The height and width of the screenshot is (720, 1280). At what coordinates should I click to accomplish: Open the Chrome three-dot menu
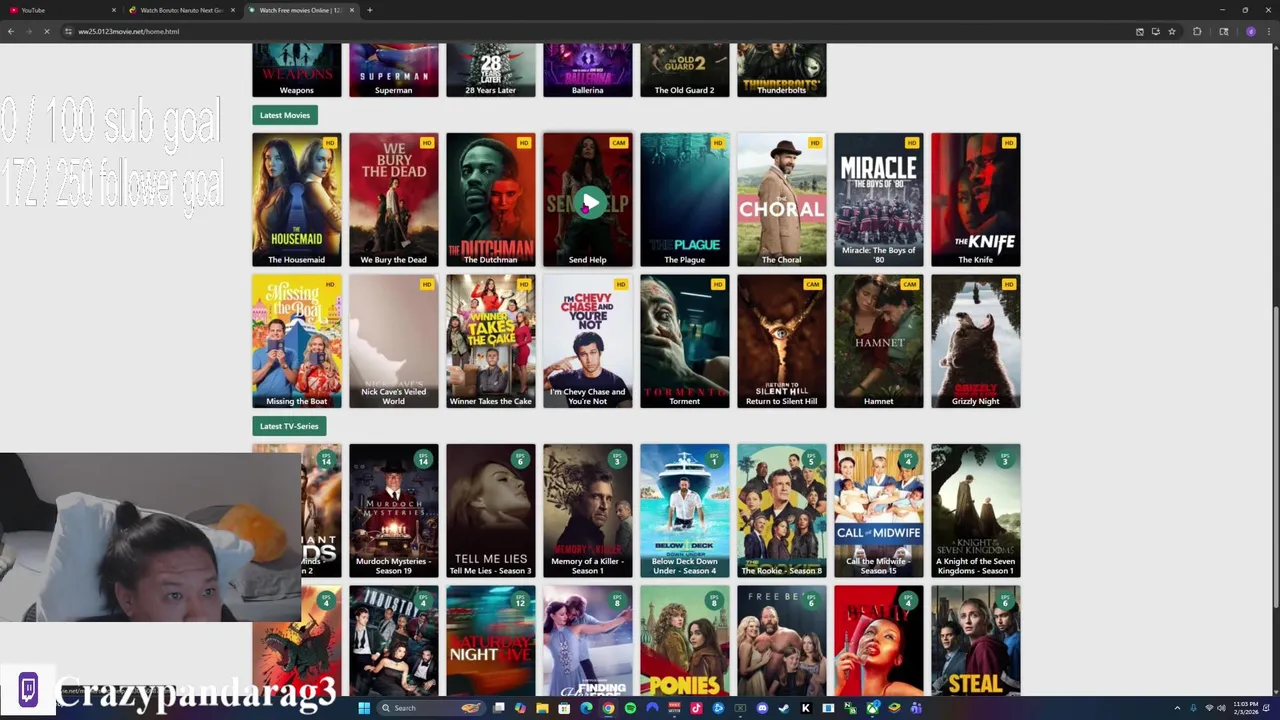1269,31
